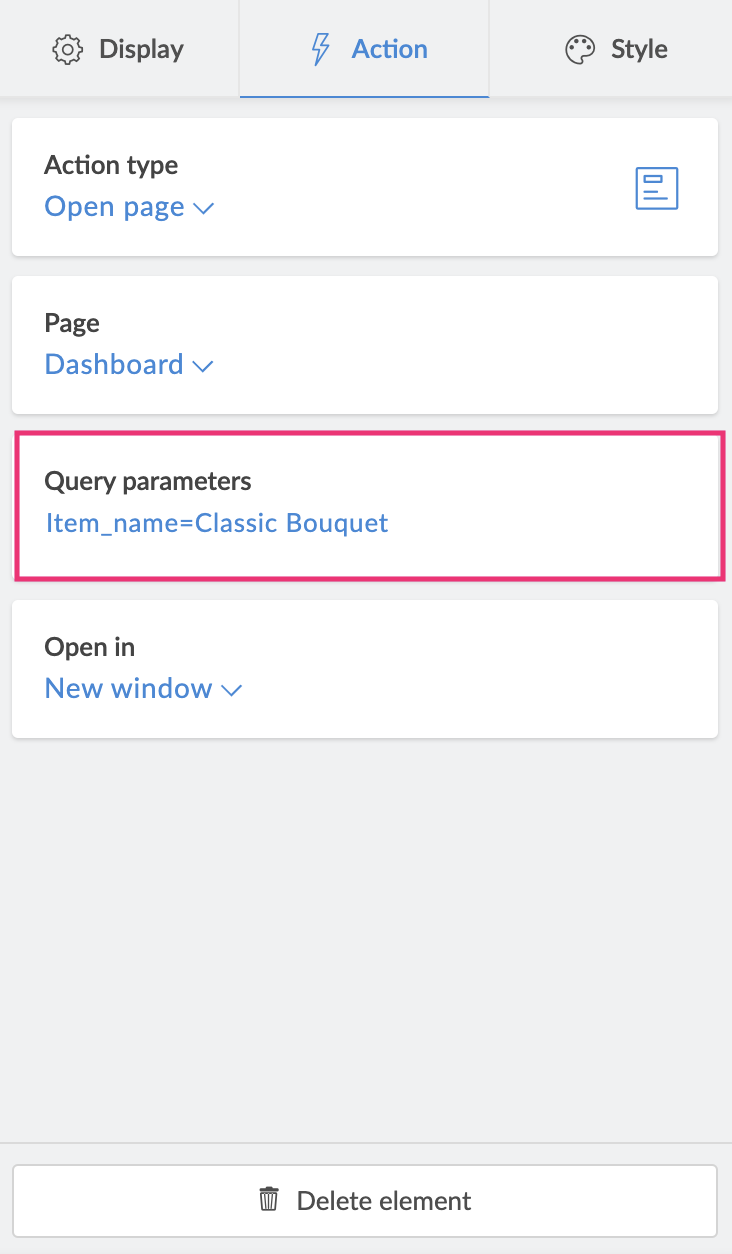Select the Action tab label
The image size is (732, 1254).
point(389,49)
